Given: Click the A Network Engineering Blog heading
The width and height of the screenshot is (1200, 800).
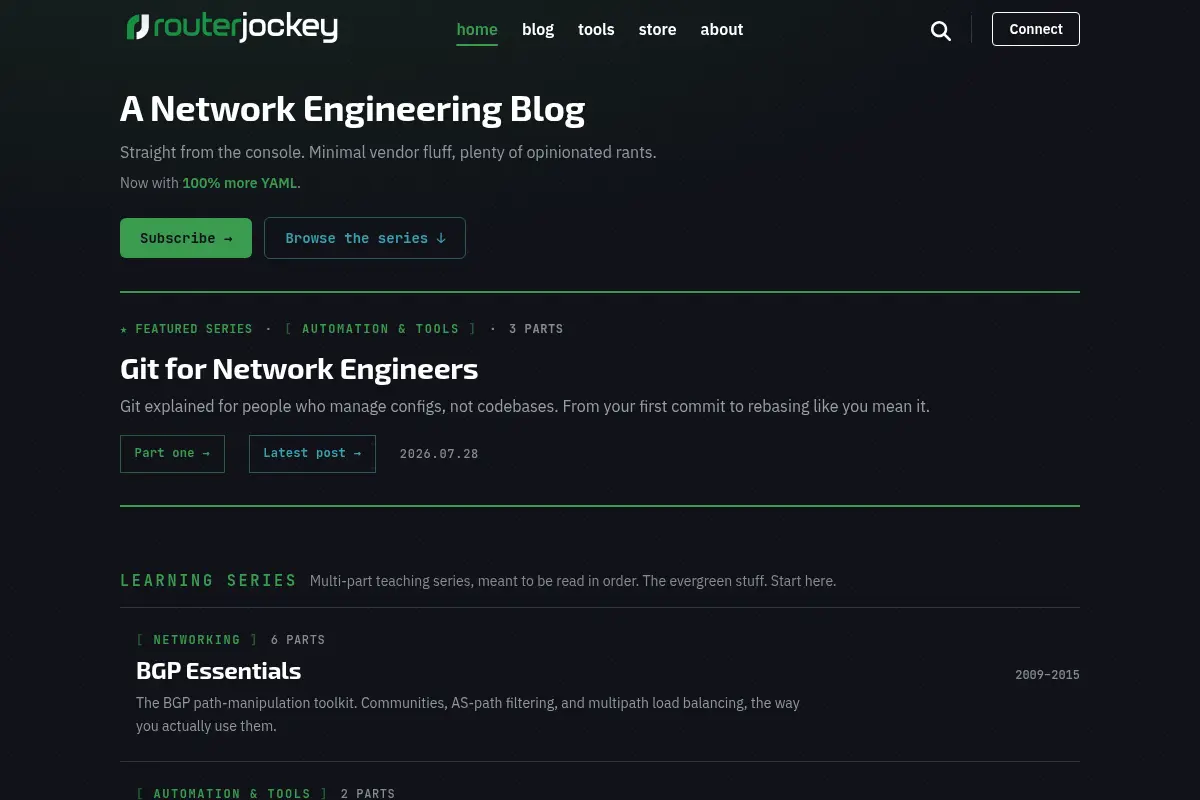Looking at the screenshot, I should (x=352, y=108).
